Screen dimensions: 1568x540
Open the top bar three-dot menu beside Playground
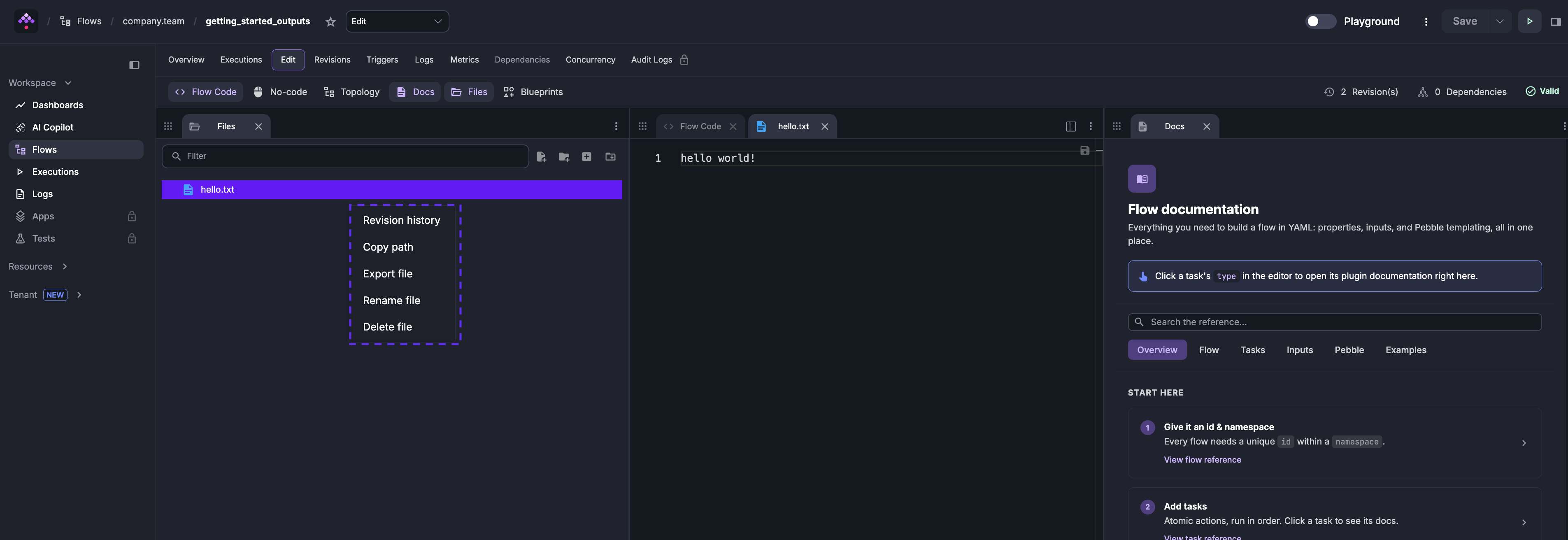coord(1426,22)
